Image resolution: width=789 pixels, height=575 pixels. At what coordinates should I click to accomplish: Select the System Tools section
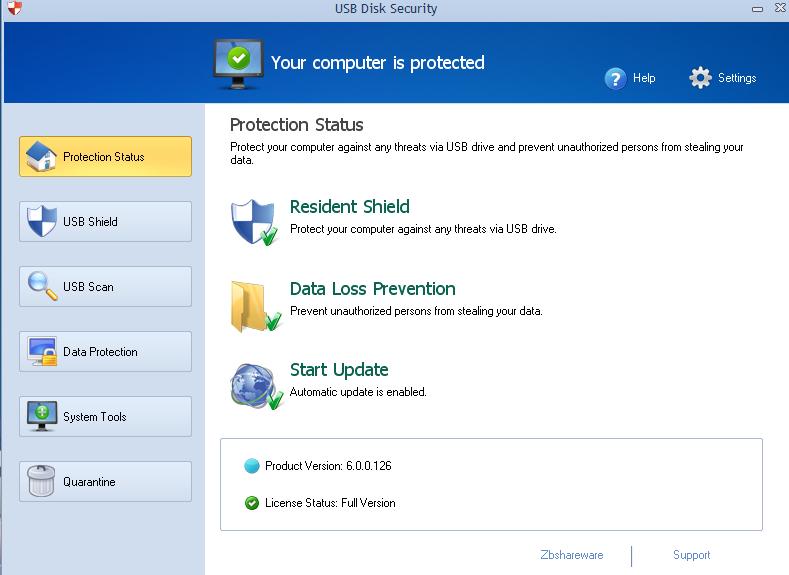[x=105, y=417]
